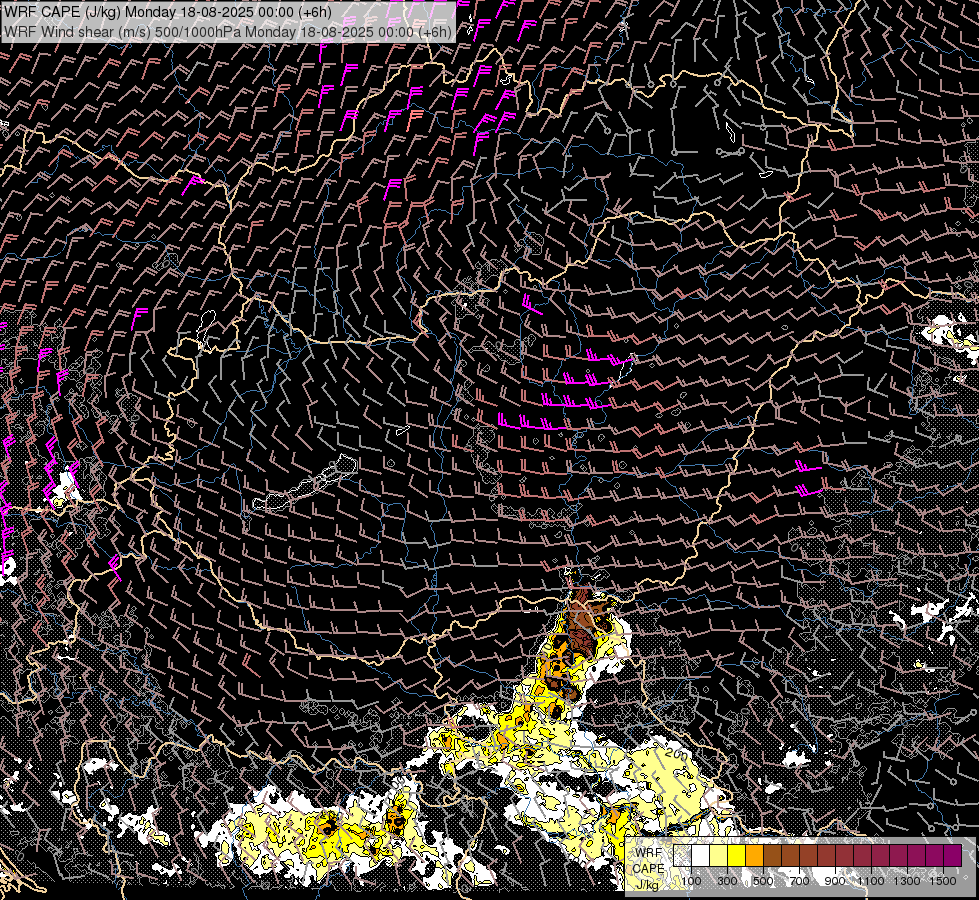Select the first brown swatch after the 500 tick
Image resolution: width=979 pixels, height=900 pixels.
click(772, 855)
